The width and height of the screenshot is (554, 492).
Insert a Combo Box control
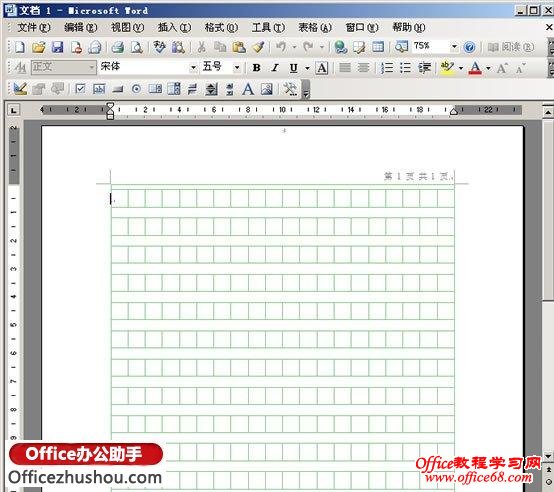pos(174,89)
